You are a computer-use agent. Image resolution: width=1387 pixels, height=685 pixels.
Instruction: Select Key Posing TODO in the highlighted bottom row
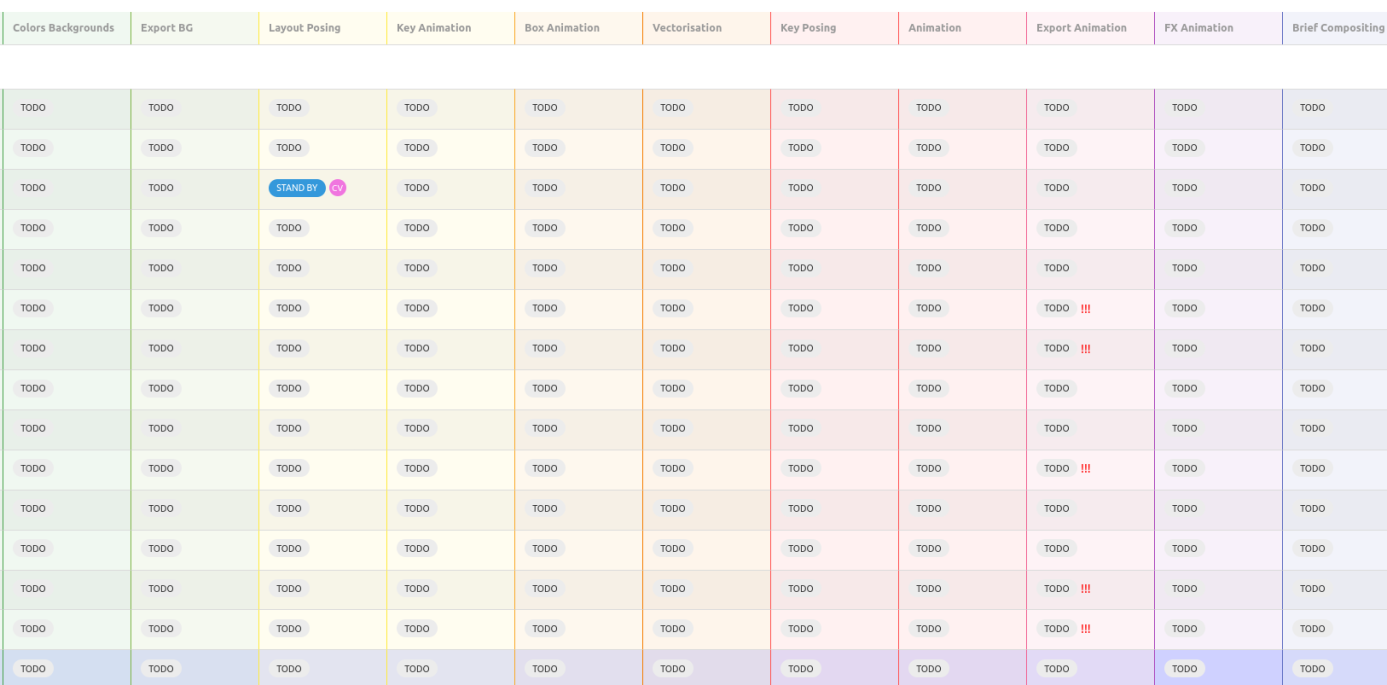(x=801, y=669)
